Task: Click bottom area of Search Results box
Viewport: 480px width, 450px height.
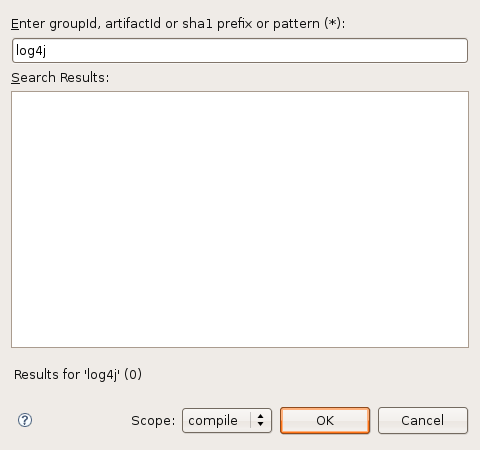Action: pos(240,332)
